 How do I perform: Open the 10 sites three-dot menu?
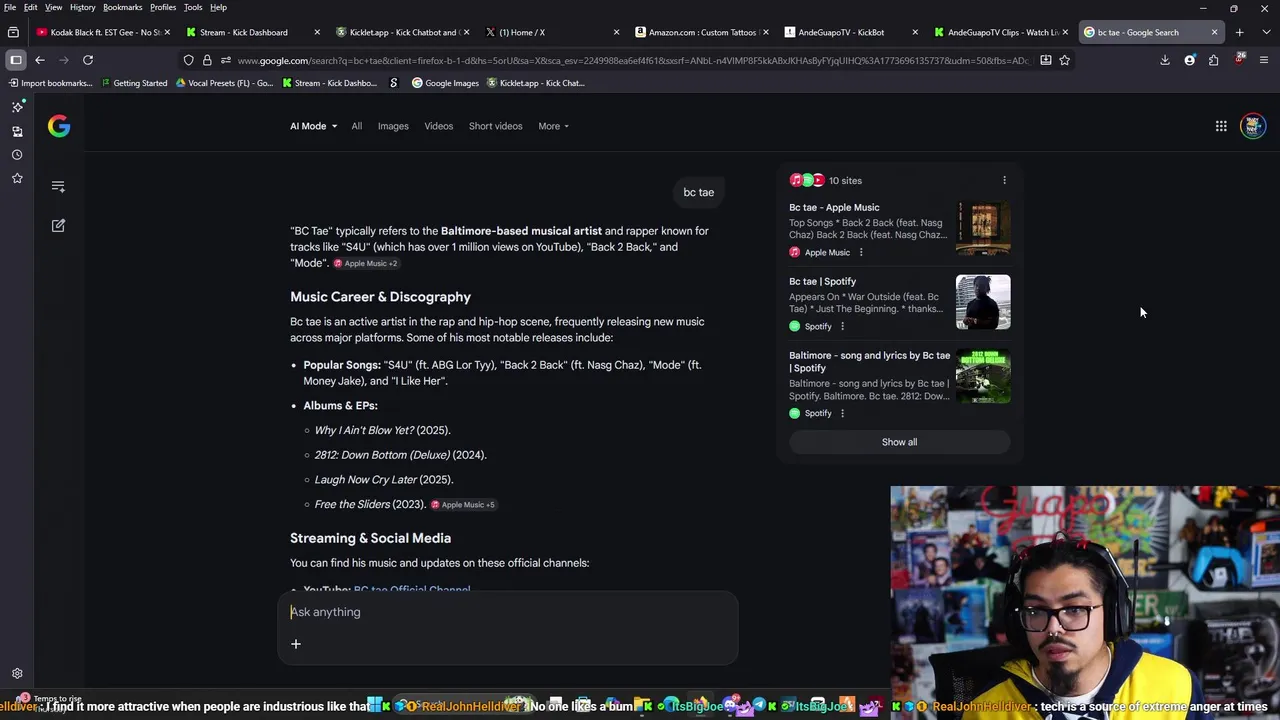(x=1004, y=181)
